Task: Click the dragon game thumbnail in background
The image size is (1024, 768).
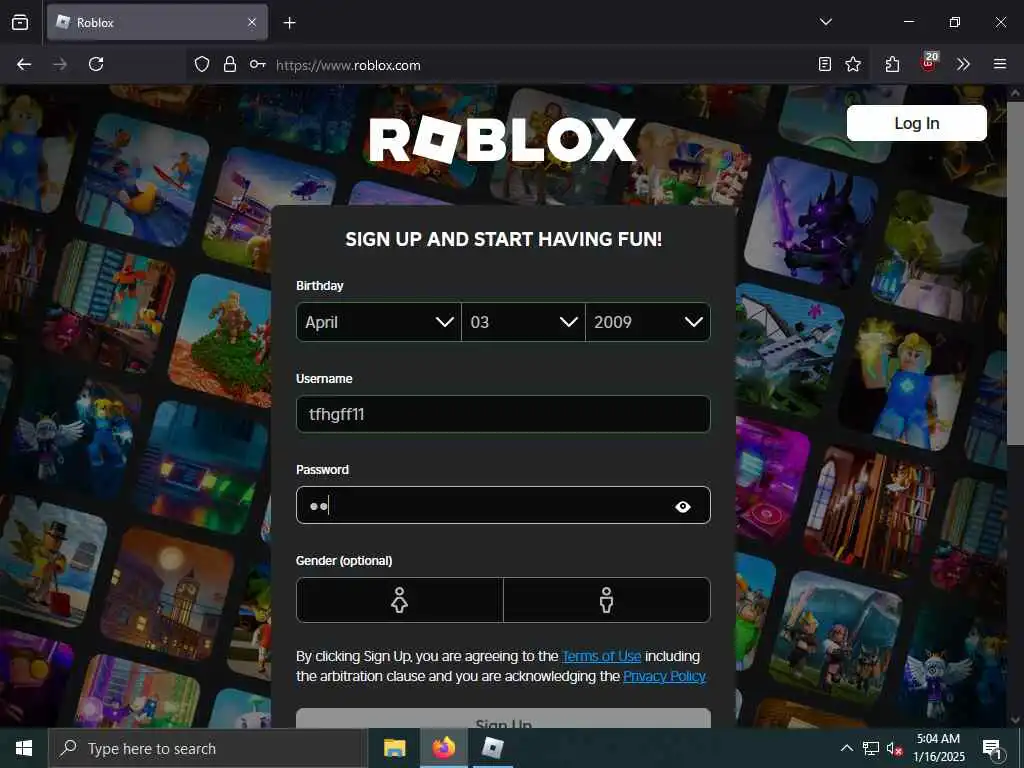Action: coord(812,222)
